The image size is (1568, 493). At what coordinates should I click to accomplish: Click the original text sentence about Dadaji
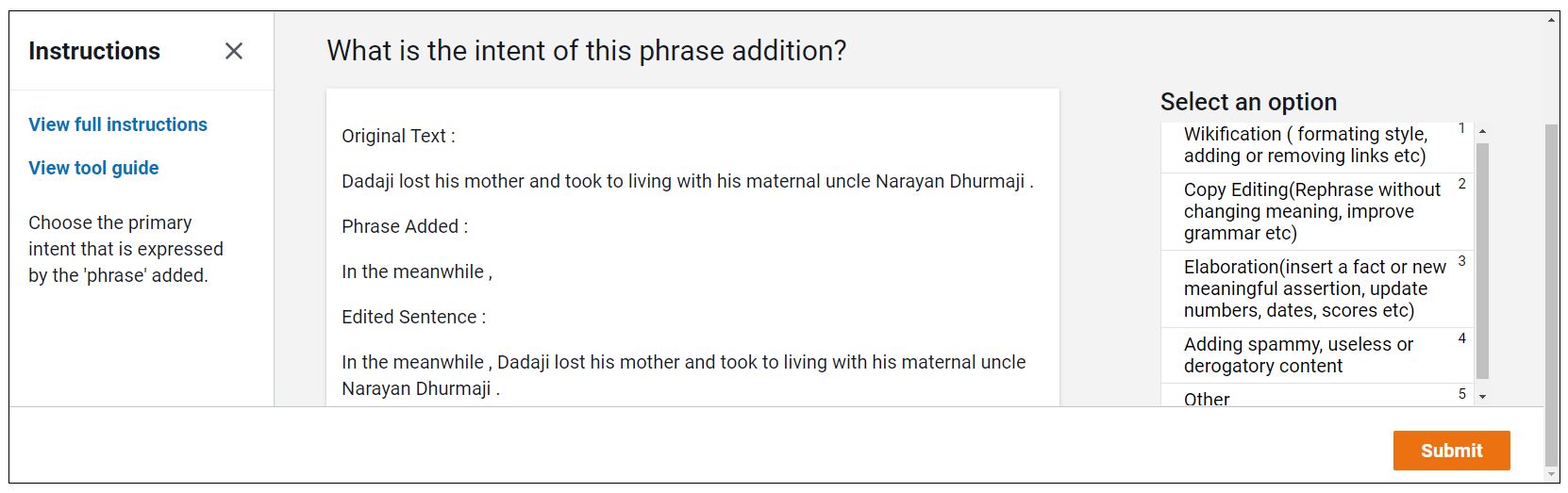click(688, 181)
